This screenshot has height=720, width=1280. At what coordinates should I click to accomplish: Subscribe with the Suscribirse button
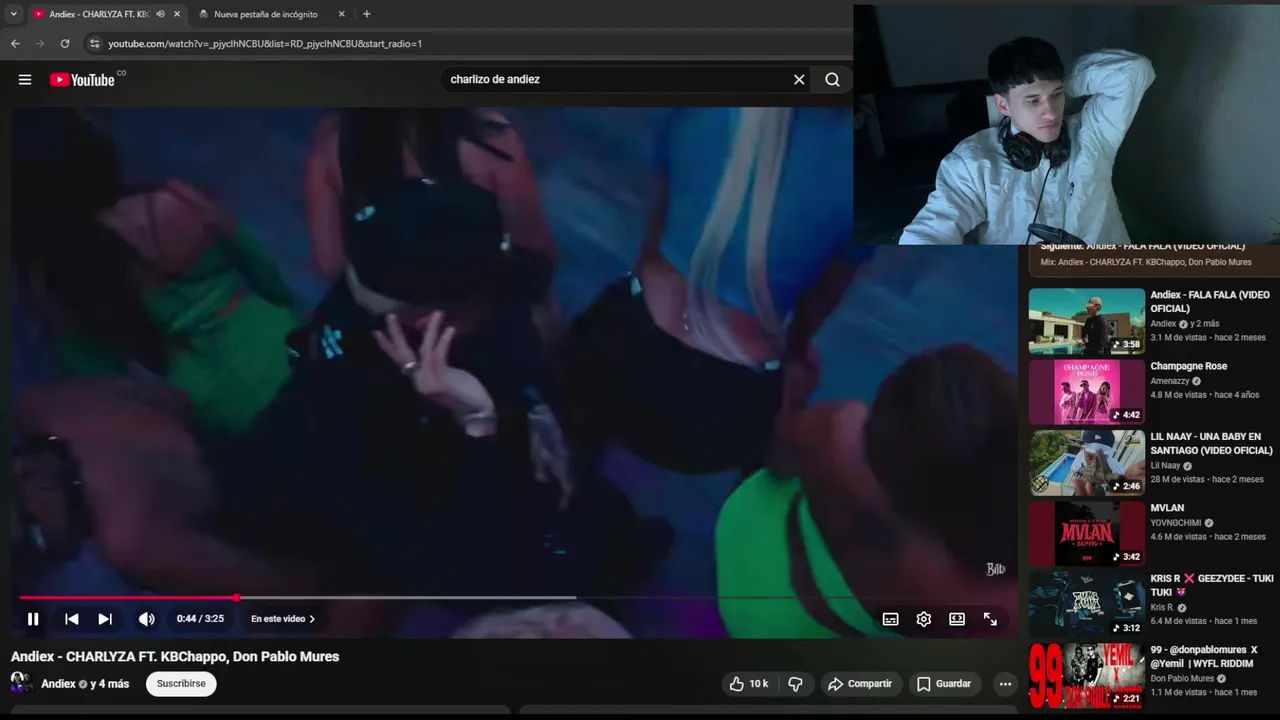tap(181, 684)
